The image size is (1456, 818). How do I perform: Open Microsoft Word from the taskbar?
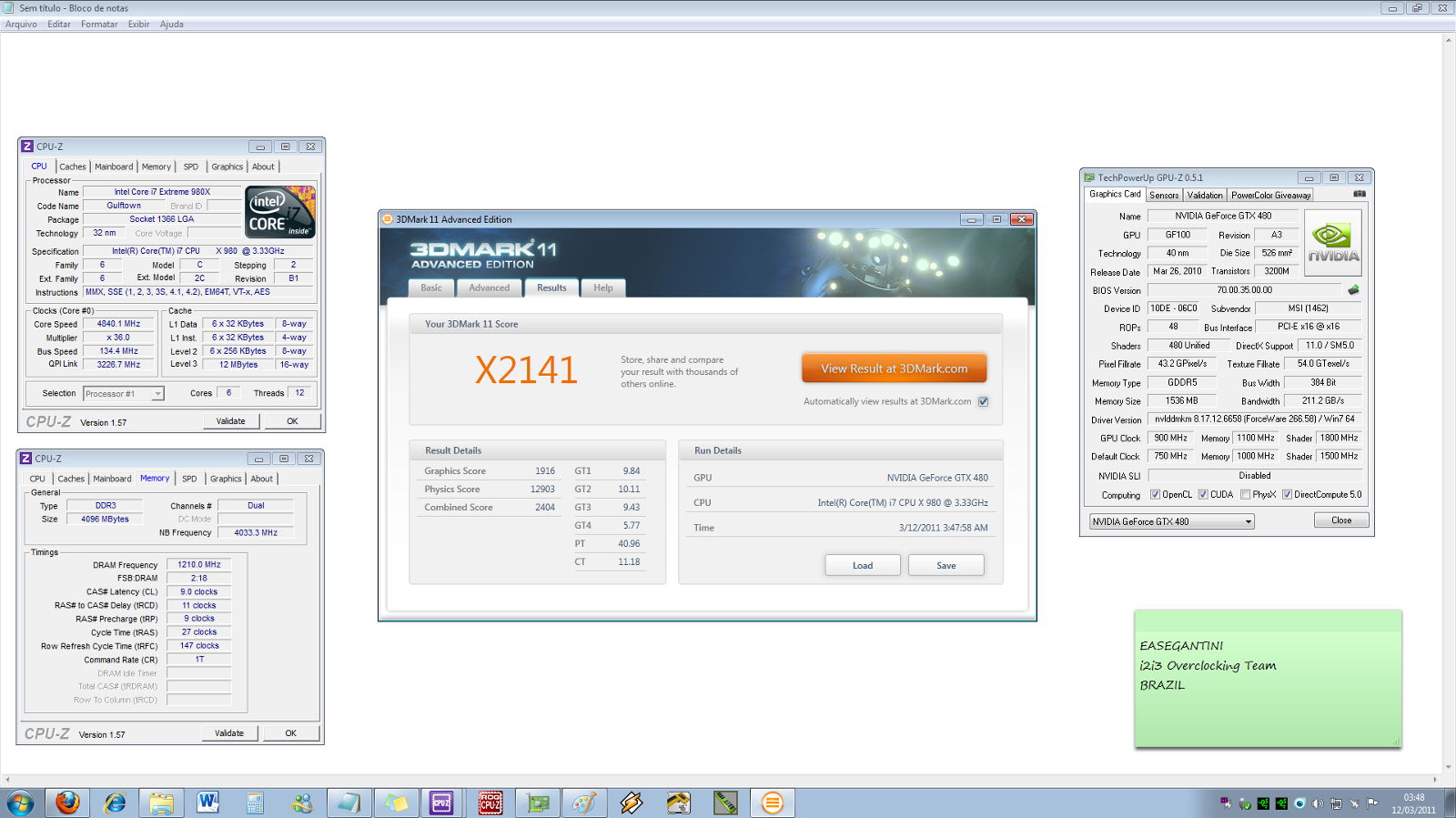point(208,803)
